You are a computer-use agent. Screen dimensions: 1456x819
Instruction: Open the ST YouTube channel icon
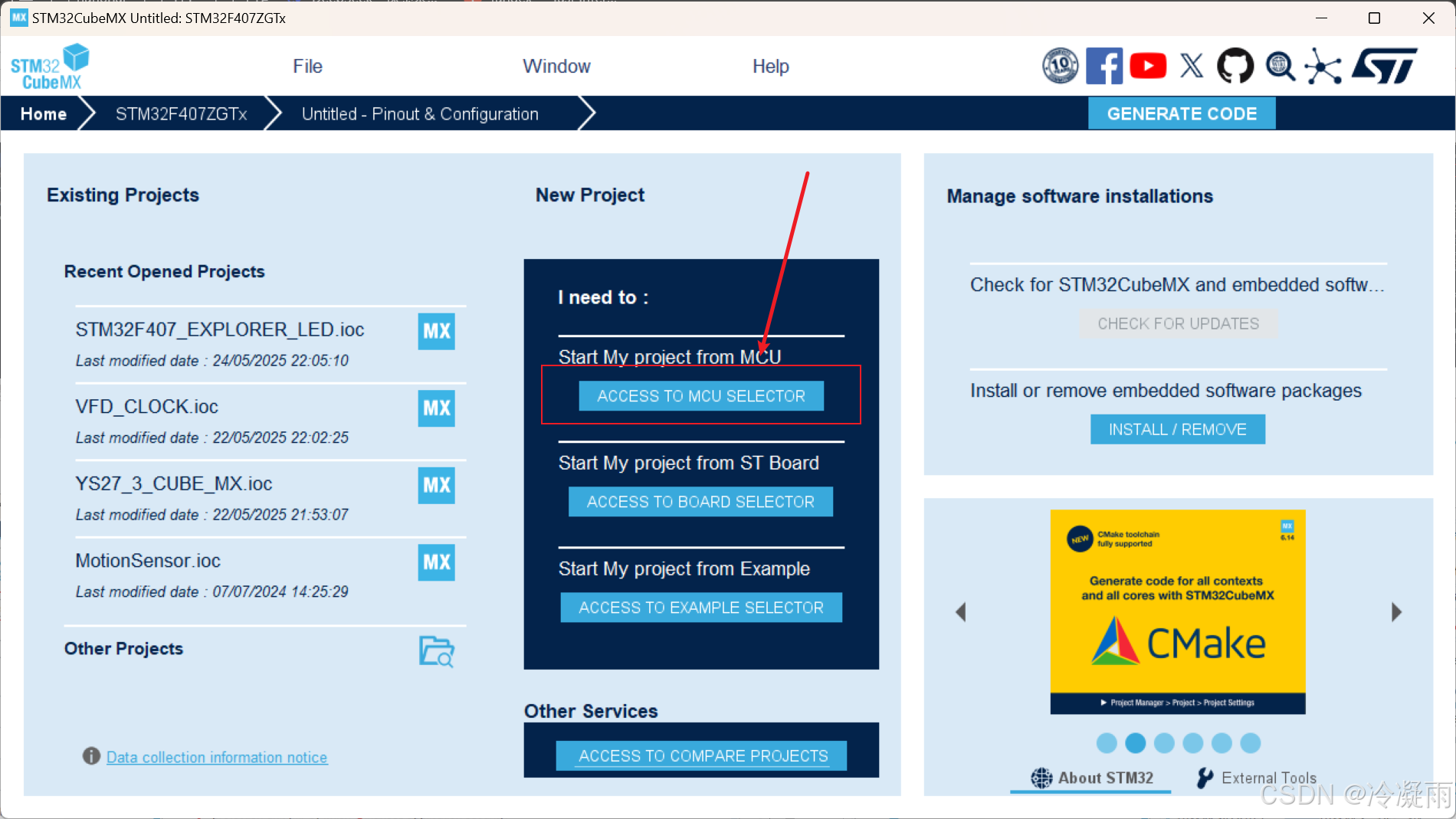(x=1148, y=66)
